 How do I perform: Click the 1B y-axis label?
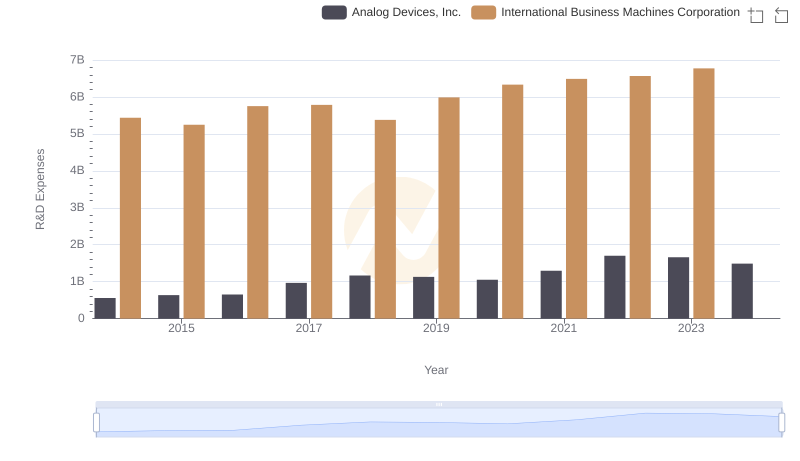(77, 281)
